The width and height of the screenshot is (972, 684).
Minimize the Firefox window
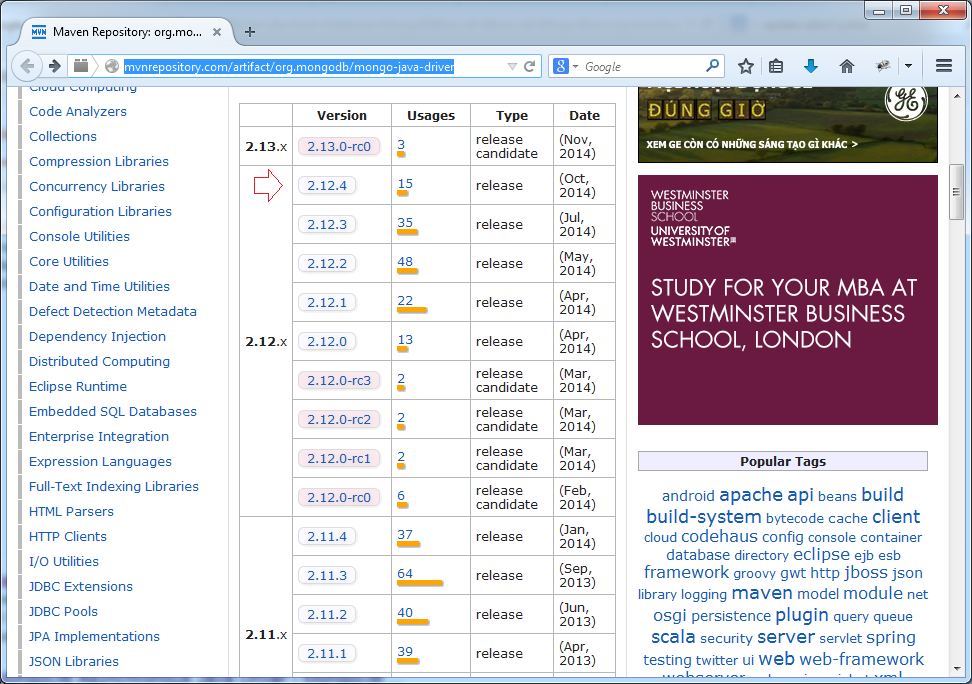point(879,10)
